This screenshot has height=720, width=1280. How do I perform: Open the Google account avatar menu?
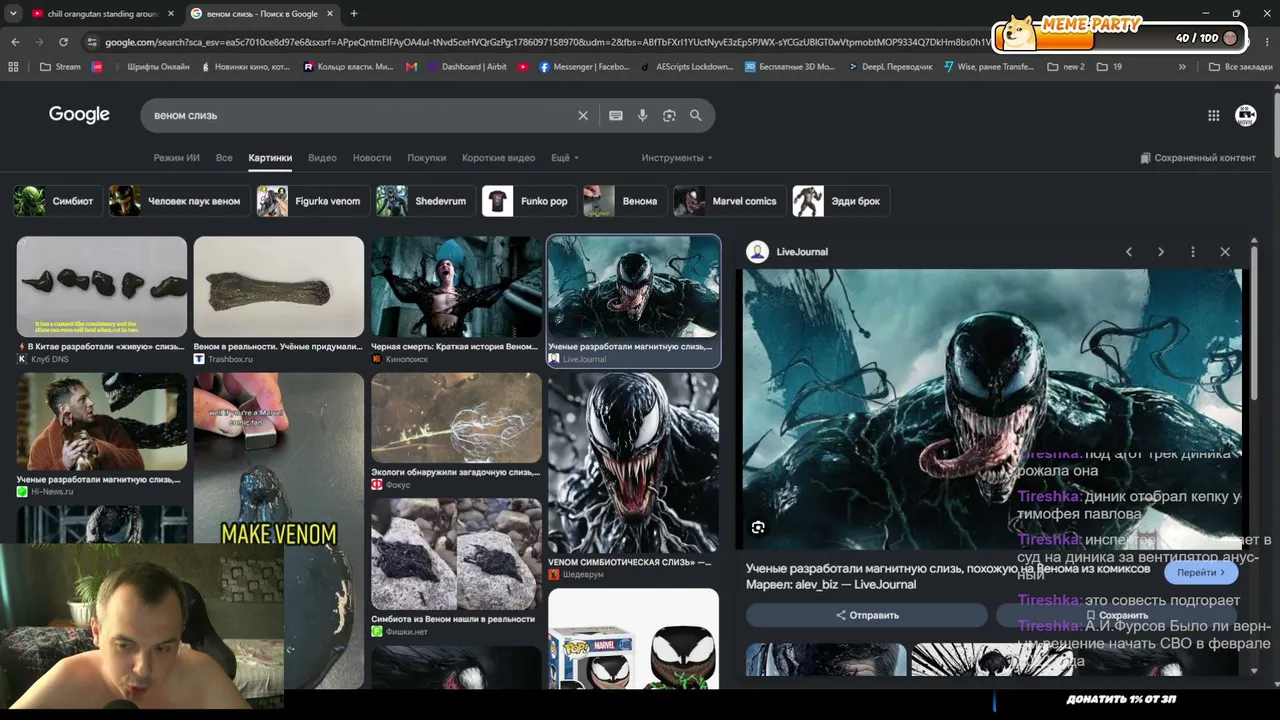click(x=1246, y=115)
